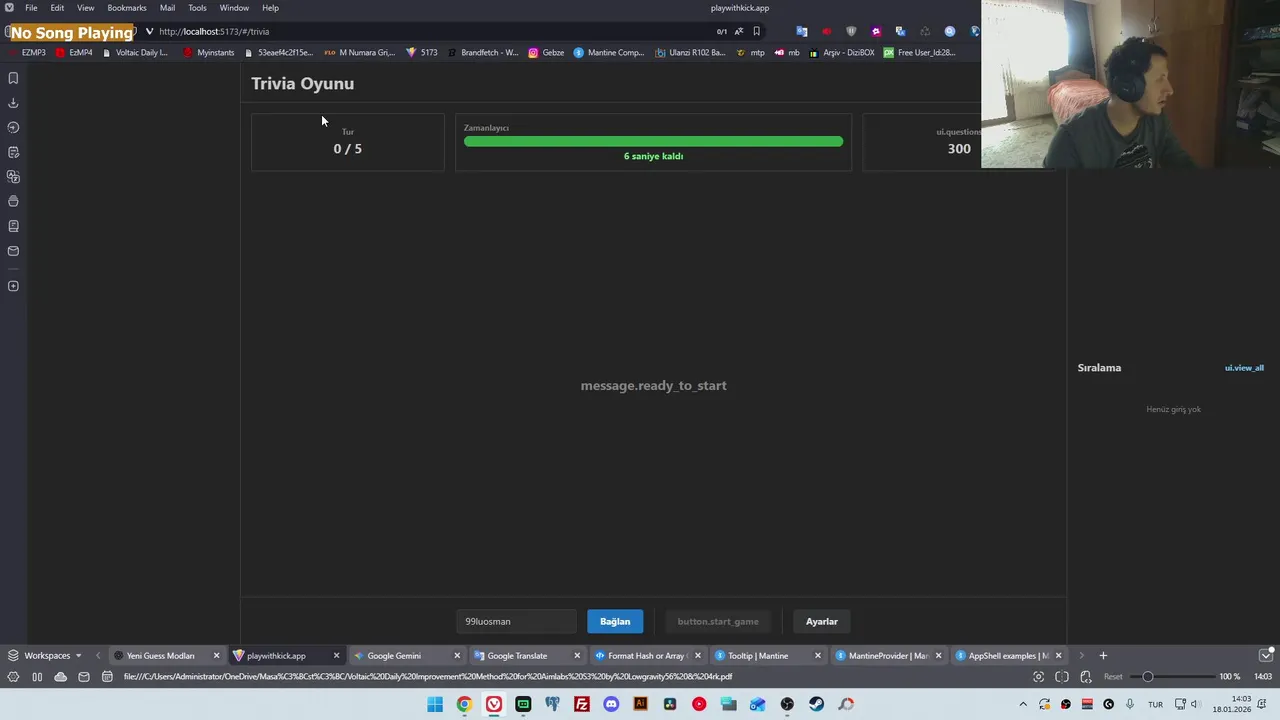Switch to MantineProvider tab
The image size is (1280, 720).
(887, 656)
